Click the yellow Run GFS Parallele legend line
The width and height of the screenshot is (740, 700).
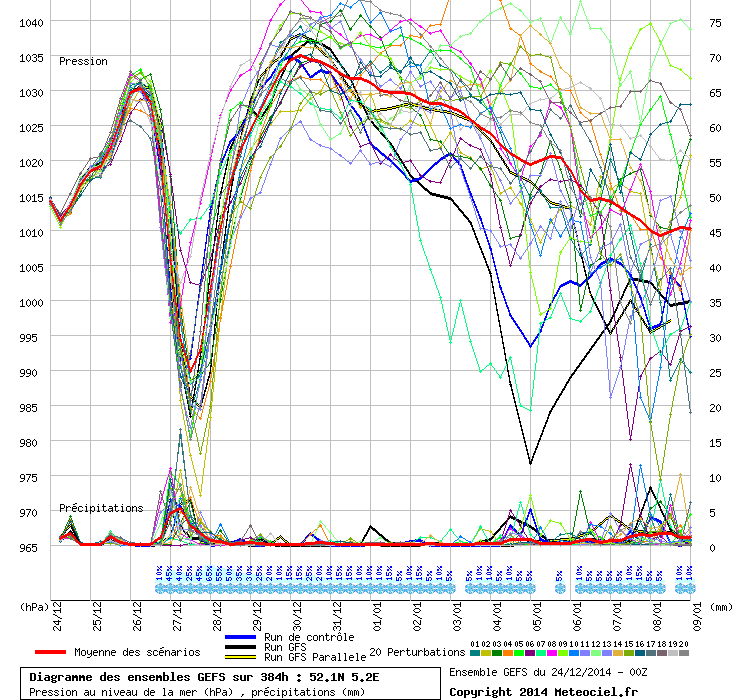(x=241, y=657)
